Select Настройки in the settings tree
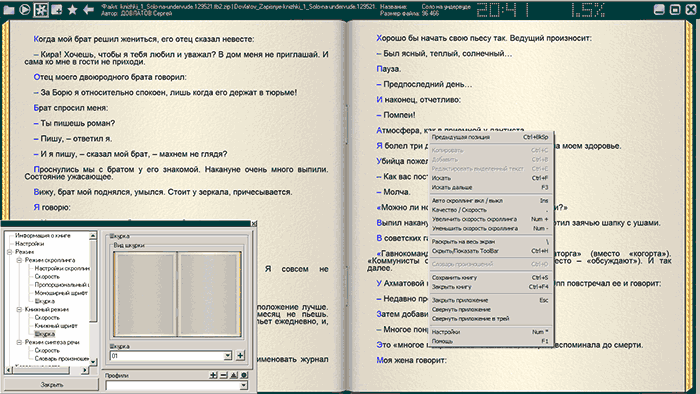This screenshot has height=394, width=700. [x=29, y=244]
